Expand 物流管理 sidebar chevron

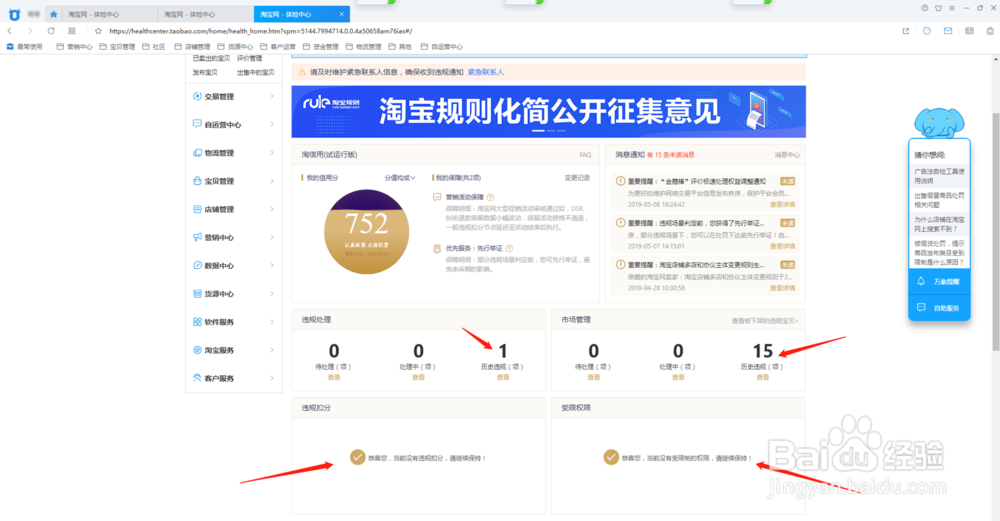(272, 153)
